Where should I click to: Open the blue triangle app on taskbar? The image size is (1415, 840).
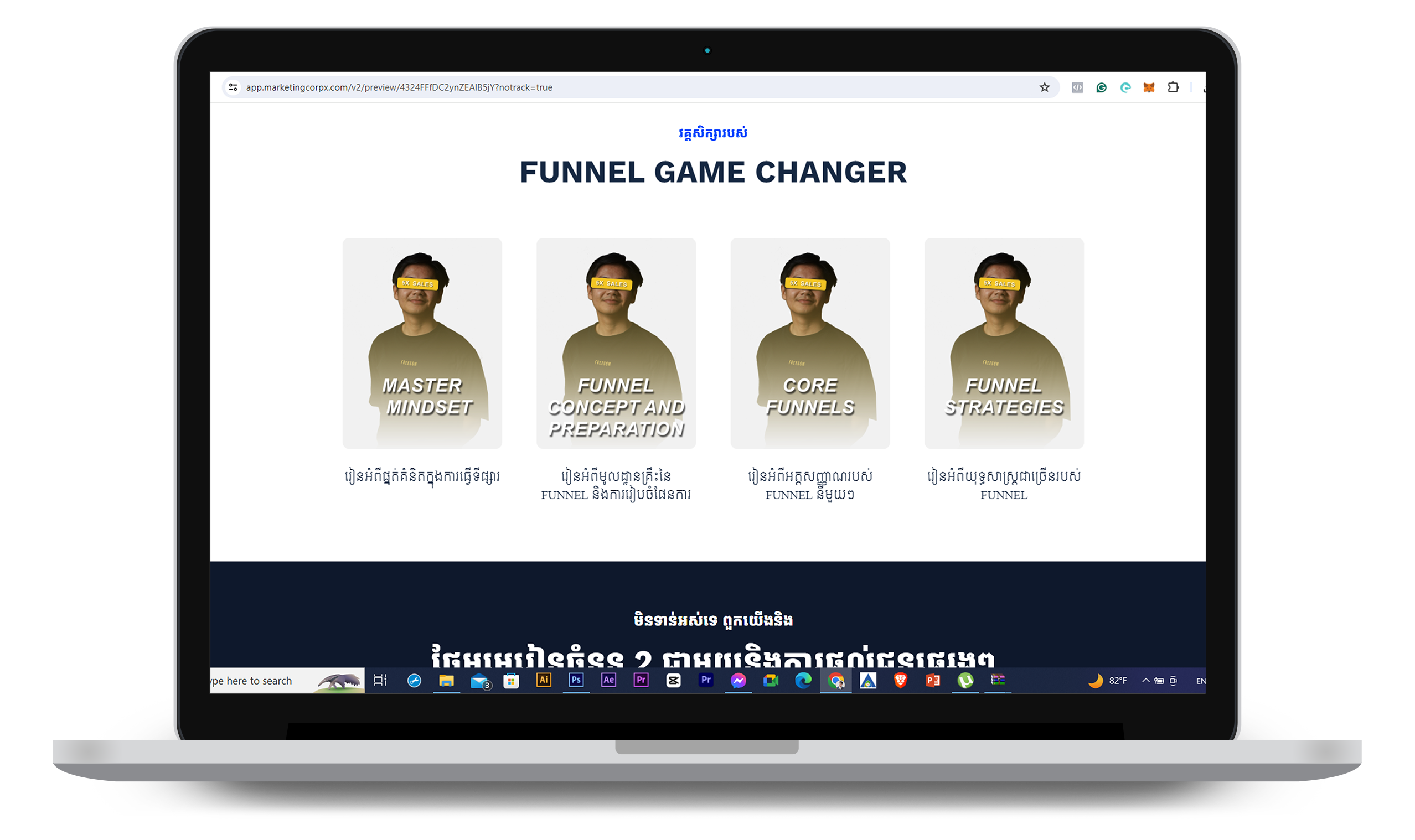(x=868, y=681)
